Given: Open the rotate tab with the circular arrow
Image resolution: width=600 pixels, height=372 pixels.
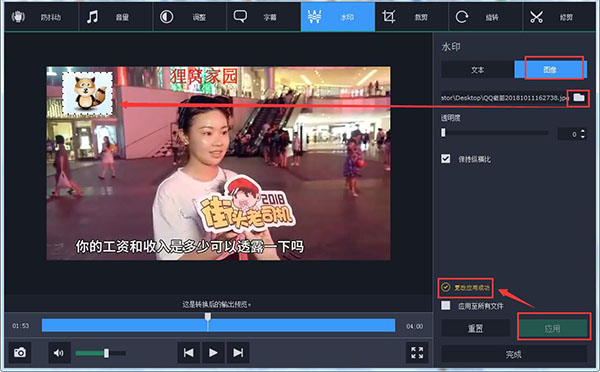Looking at the screenshot, I should pos(485,17).
